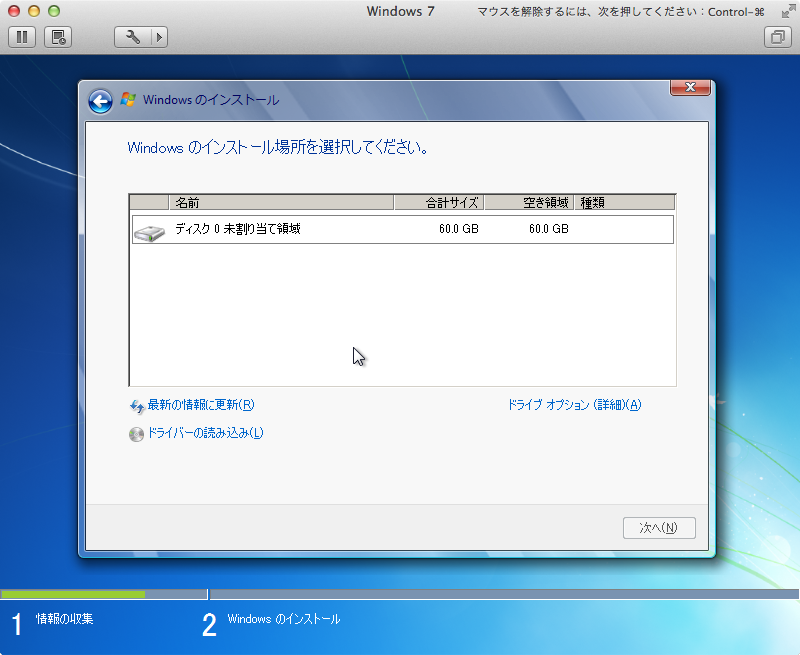Click the Windows flag logo icon
The width and height of the screenshot is (800, 655).
pos(128,99)
